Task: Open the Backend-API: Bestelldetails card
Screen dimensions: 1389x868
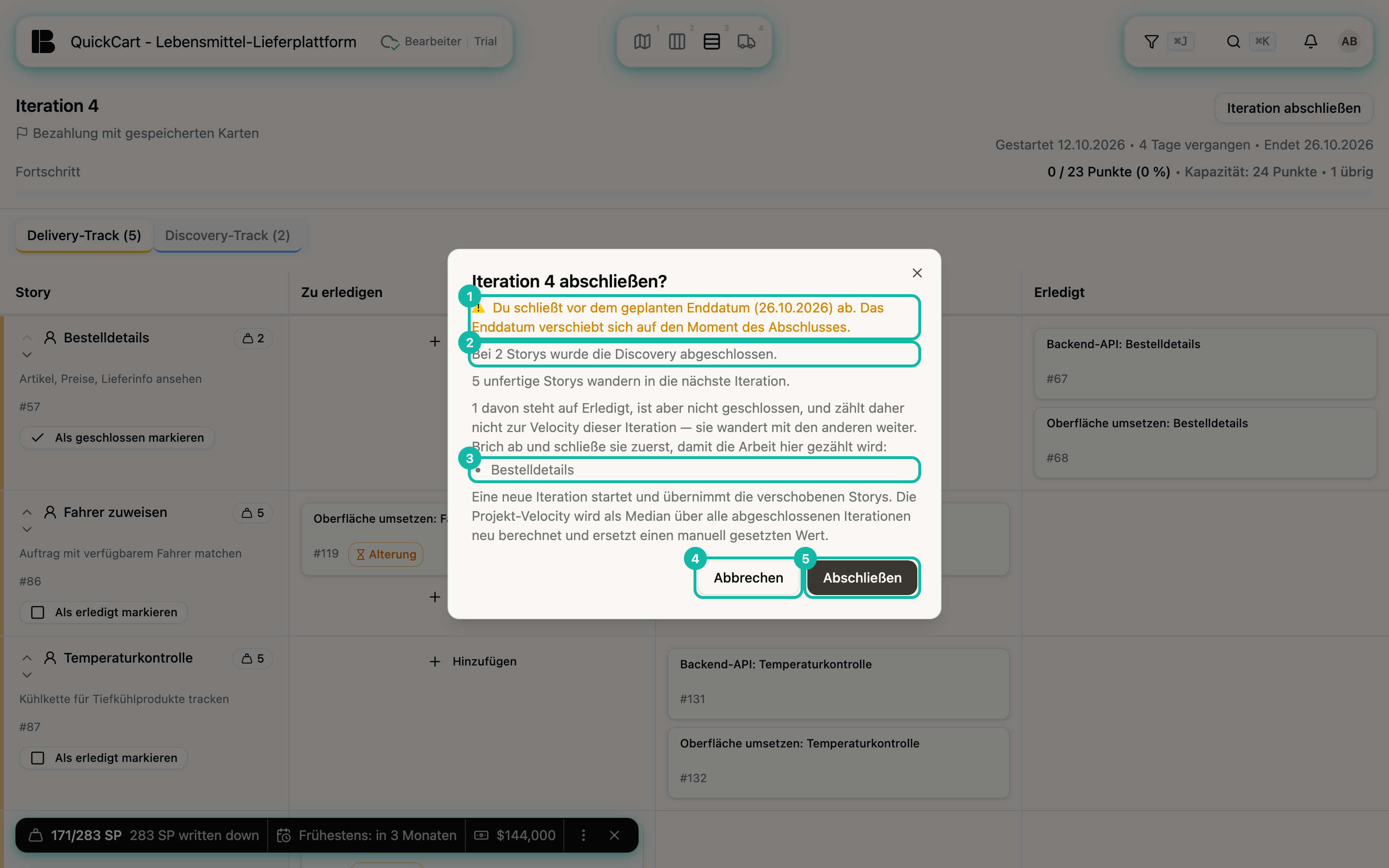Action: [1205, 364]
